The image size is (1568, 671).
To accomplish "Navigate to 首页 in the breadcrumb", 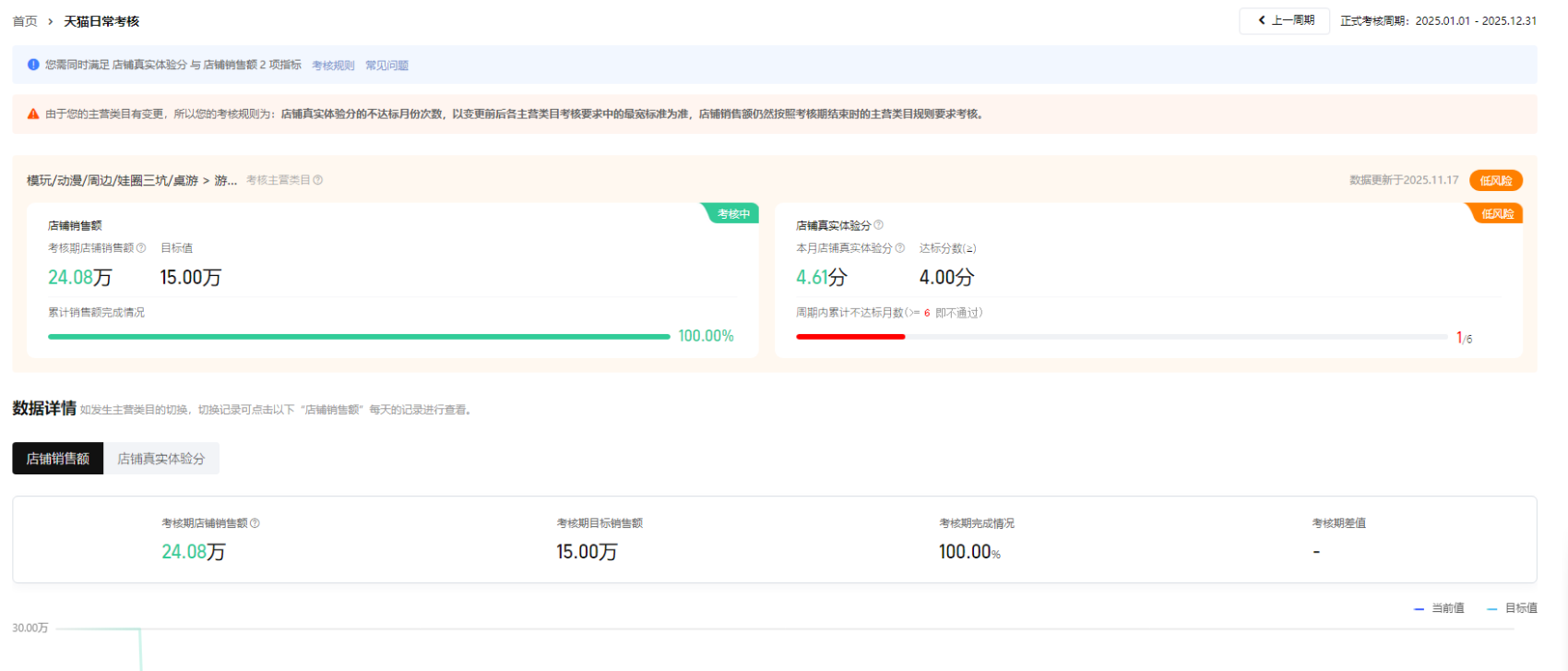I will pos(25,21).
